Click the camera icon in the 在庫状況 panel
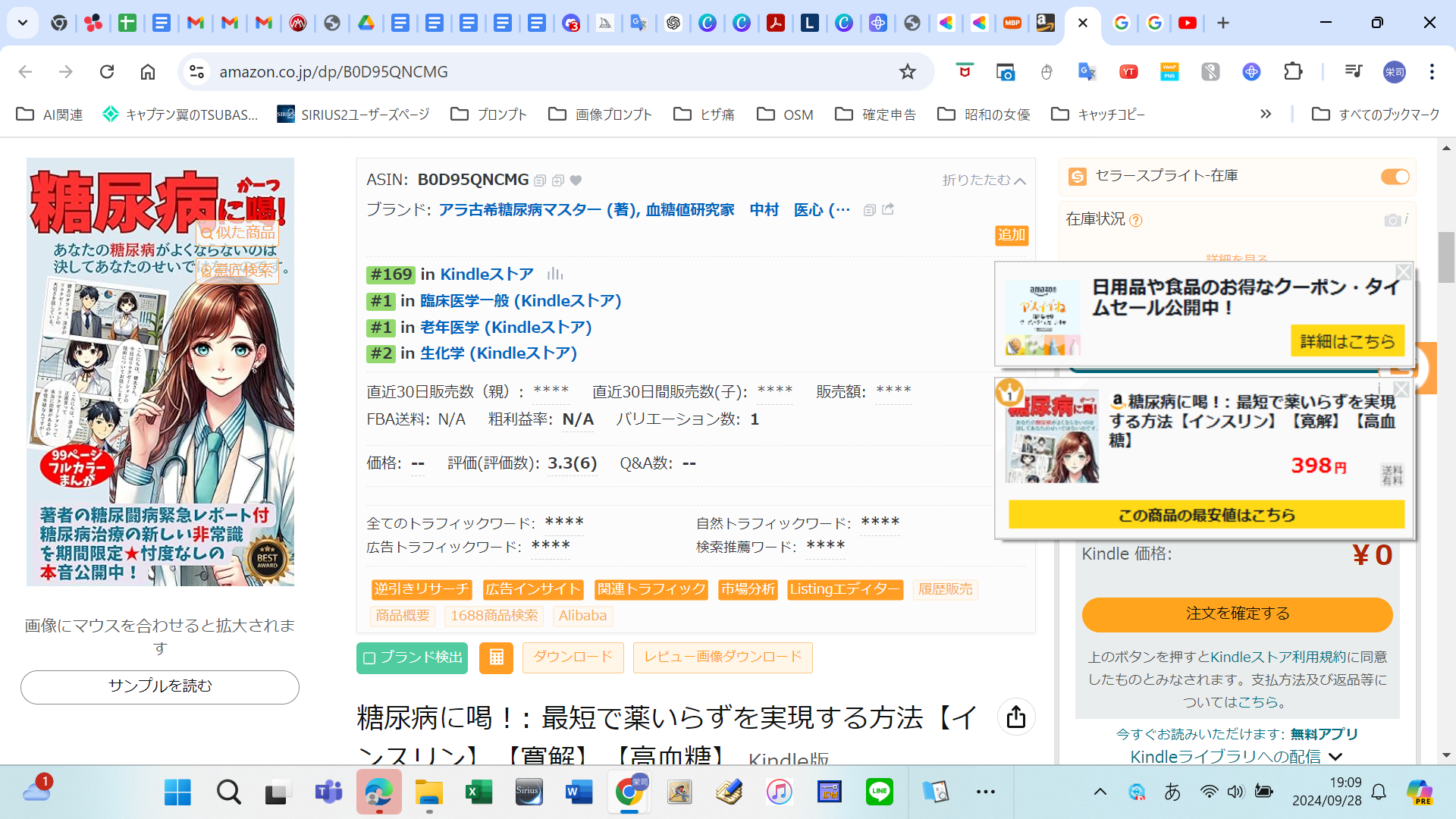Screen dimensions: 1456x819 (1392, 220)
